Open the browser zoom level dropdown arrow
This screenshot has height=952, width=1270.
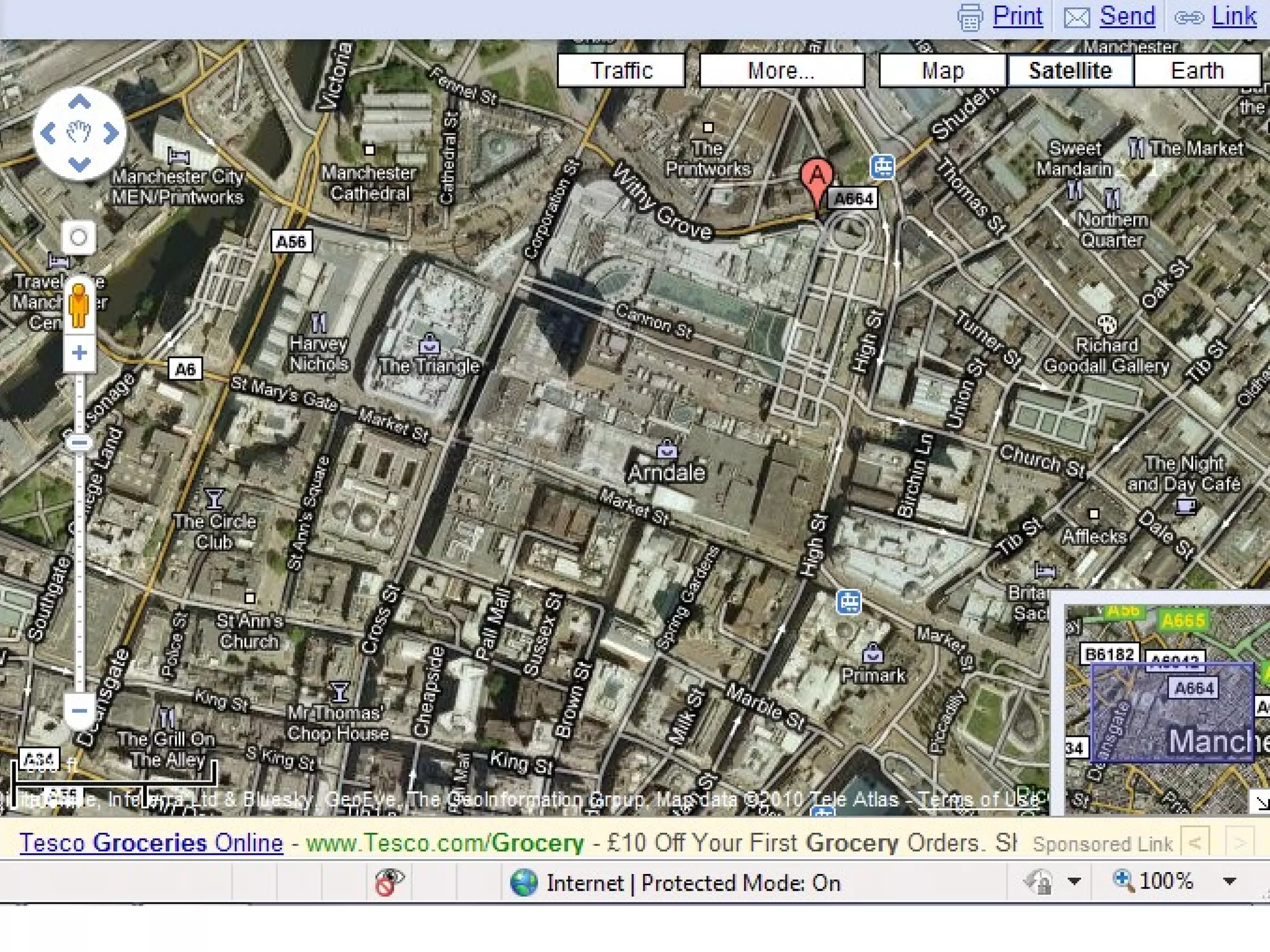[x=1230, y=881]
